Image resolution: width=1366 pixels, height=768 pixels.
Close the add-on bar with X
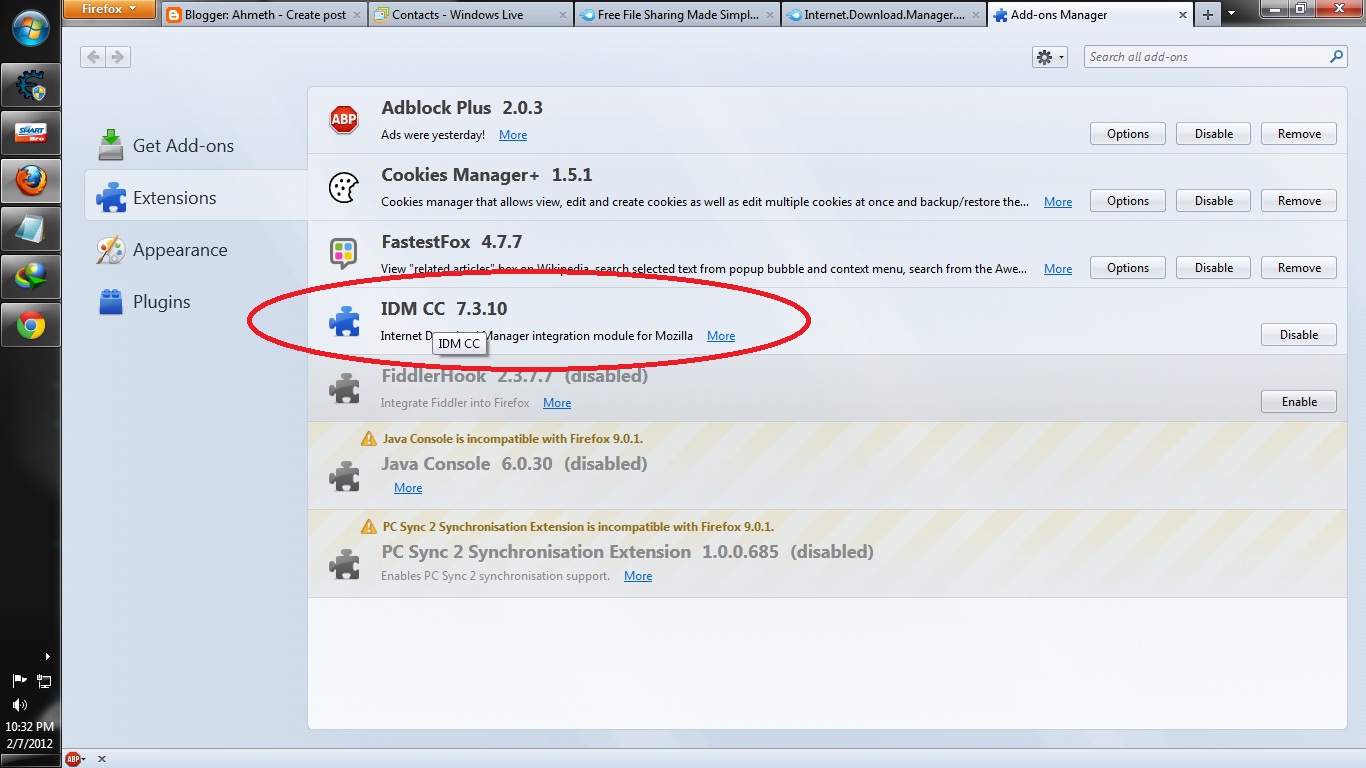click(102, 759)
